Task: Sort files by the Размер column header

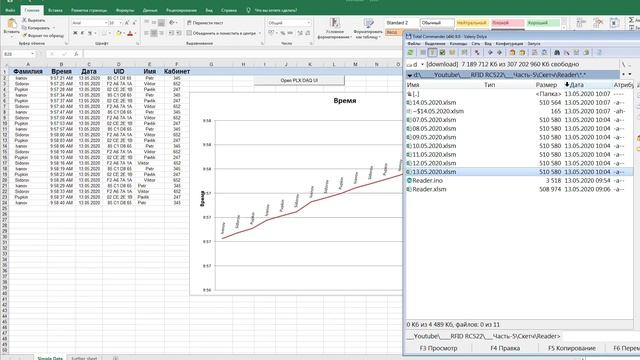Action: 546,85
